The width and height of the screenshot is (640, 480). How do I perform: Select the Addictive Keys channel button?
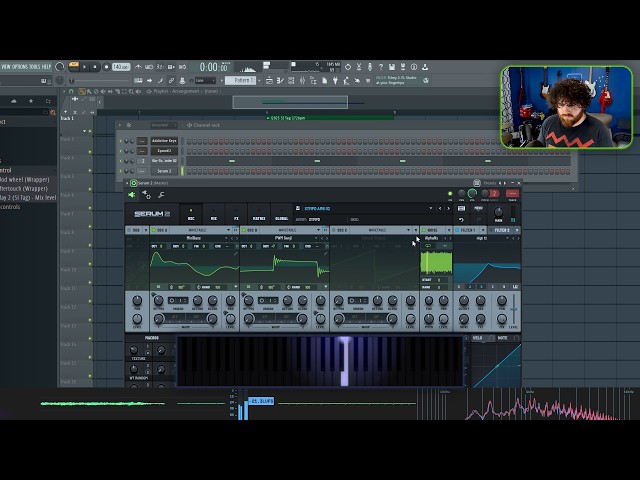point(164,141)
